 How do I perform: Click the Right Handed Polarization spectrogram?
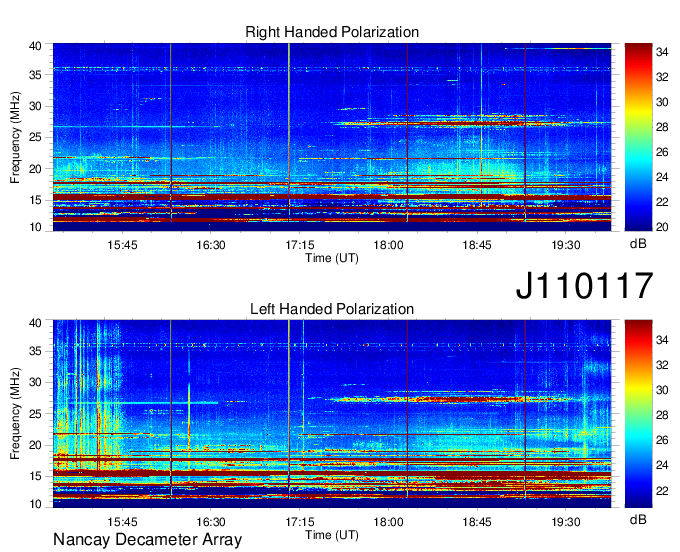click(332, 137)
